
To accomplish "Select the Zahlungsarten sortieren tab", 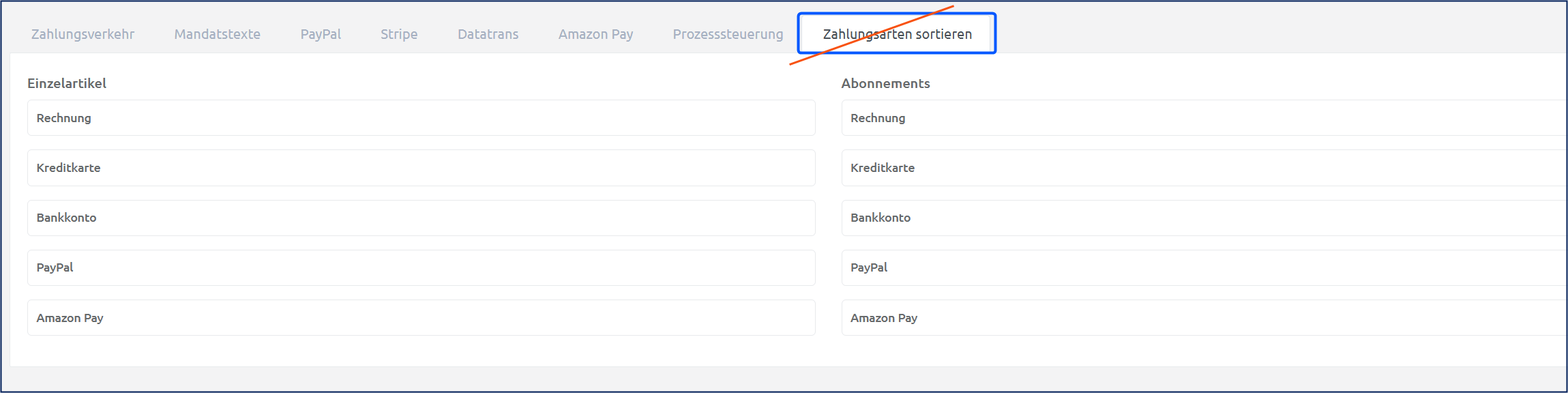I will [x=897, y=34].
